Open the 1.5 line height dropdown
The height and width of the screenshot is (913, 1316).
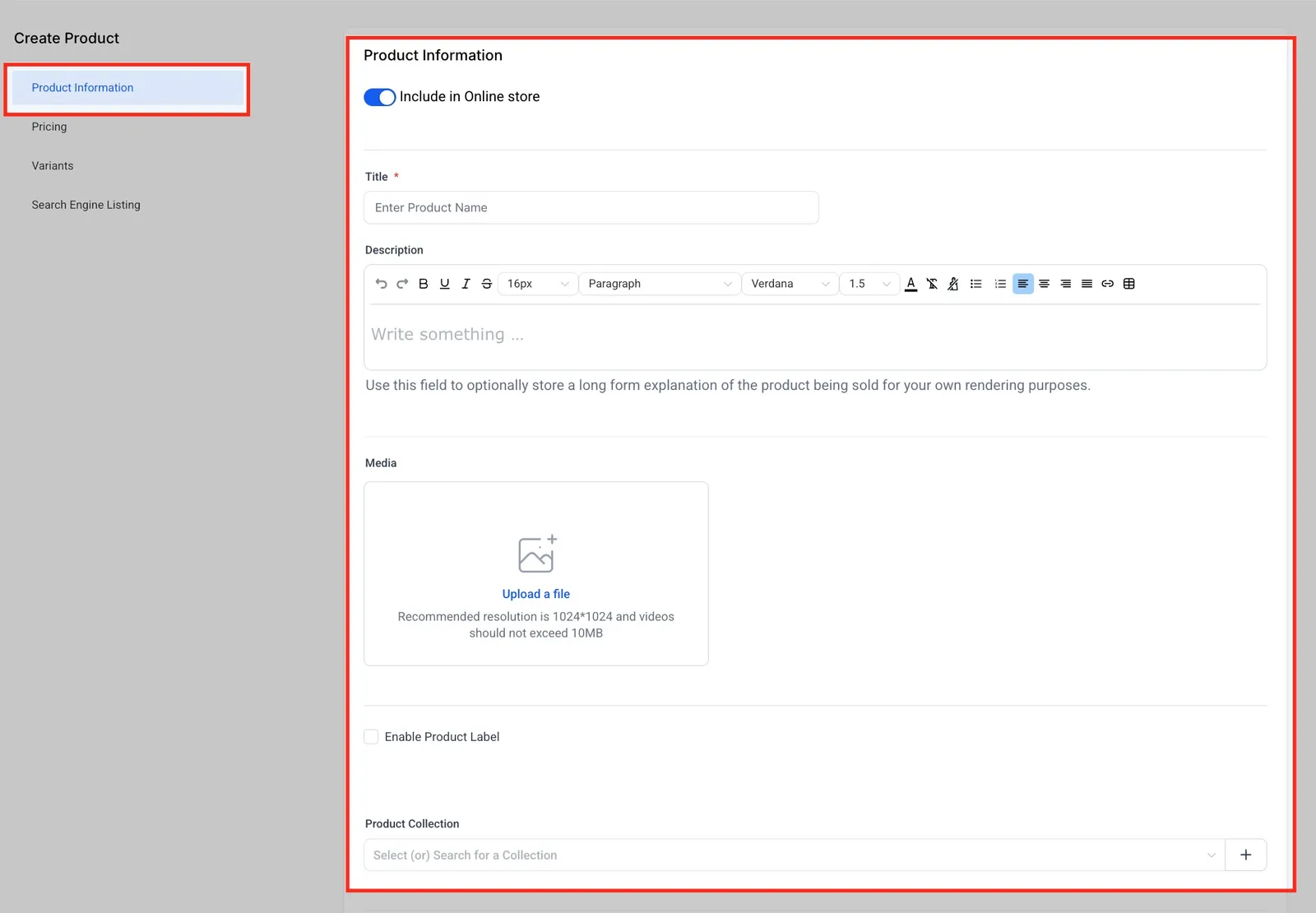pyautogui.click(x=869, y=284)
